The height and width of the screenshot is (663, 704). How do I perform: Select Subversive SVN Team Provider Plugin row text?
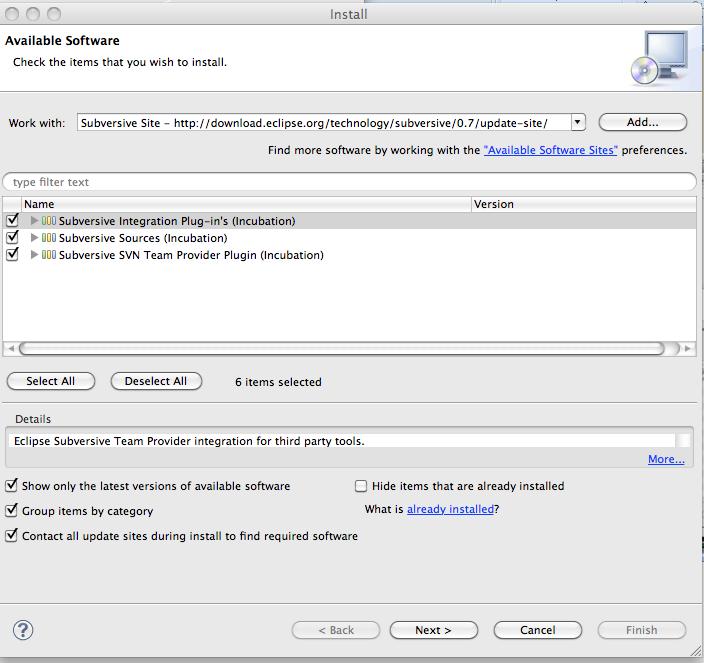(x=191, y=255)
